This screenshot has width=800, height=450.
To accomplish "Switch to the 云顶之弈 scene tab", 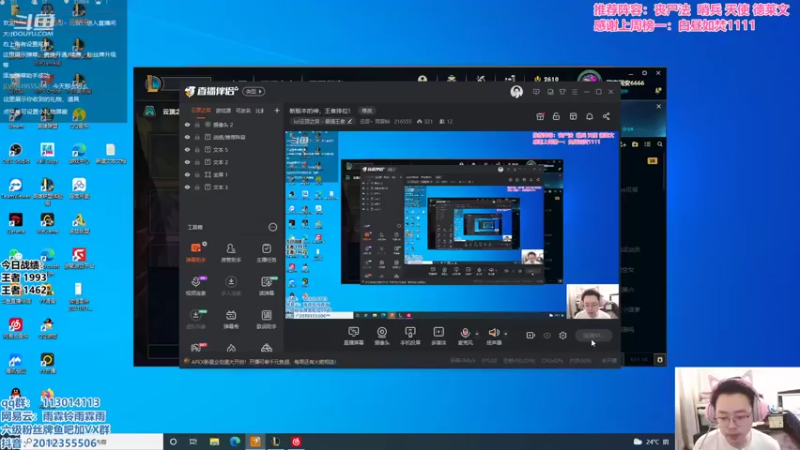I will click(x=201, y=110).
